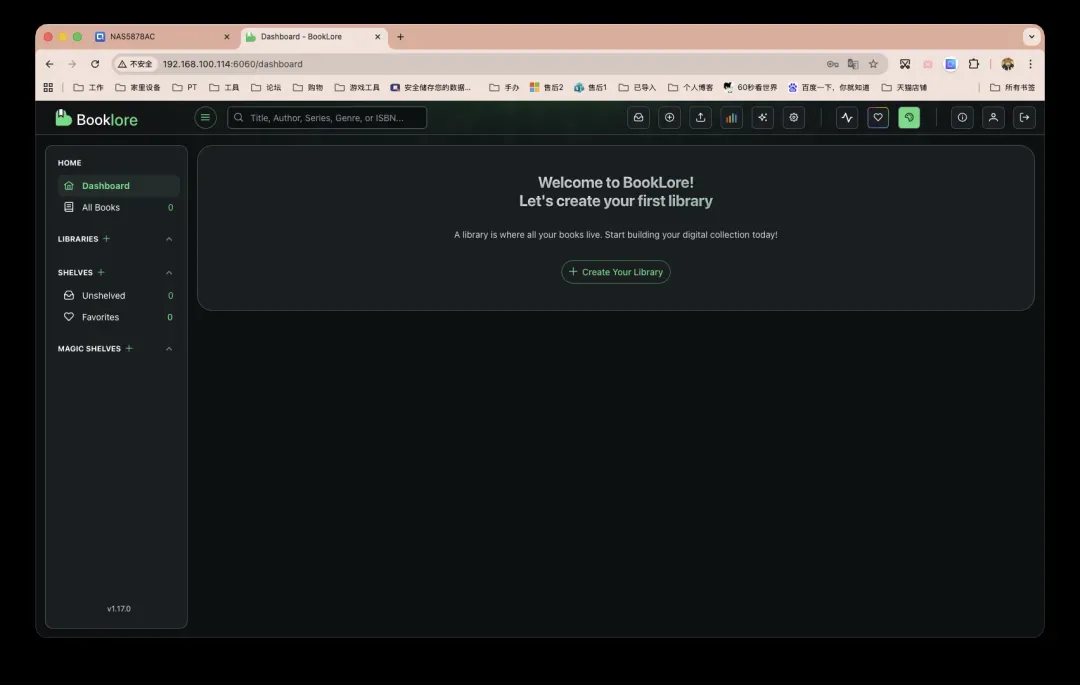Image resolution: width=1080 pixels, height=685 pixels.
Task: Open the 天猫店铺 bookmark folder
Action: coord(904,87)
